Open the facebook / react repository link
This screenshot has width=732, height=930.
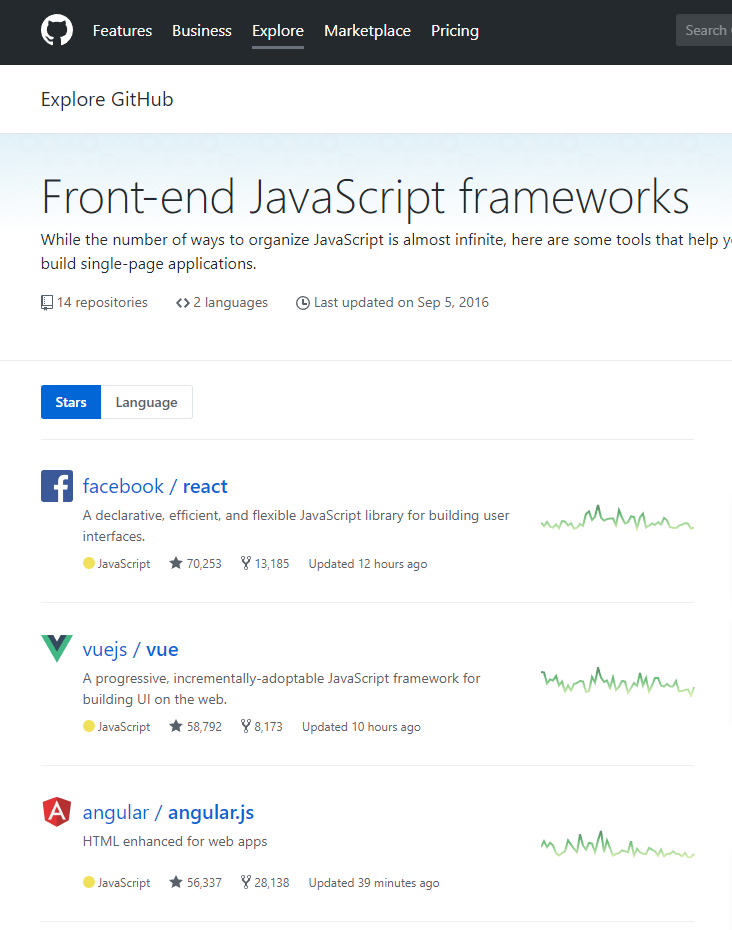pos(155,486)
